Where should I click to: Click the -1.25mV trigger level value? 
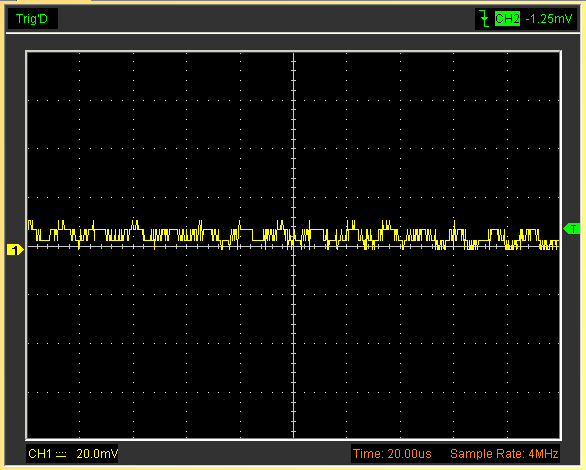tap(549, 19)
